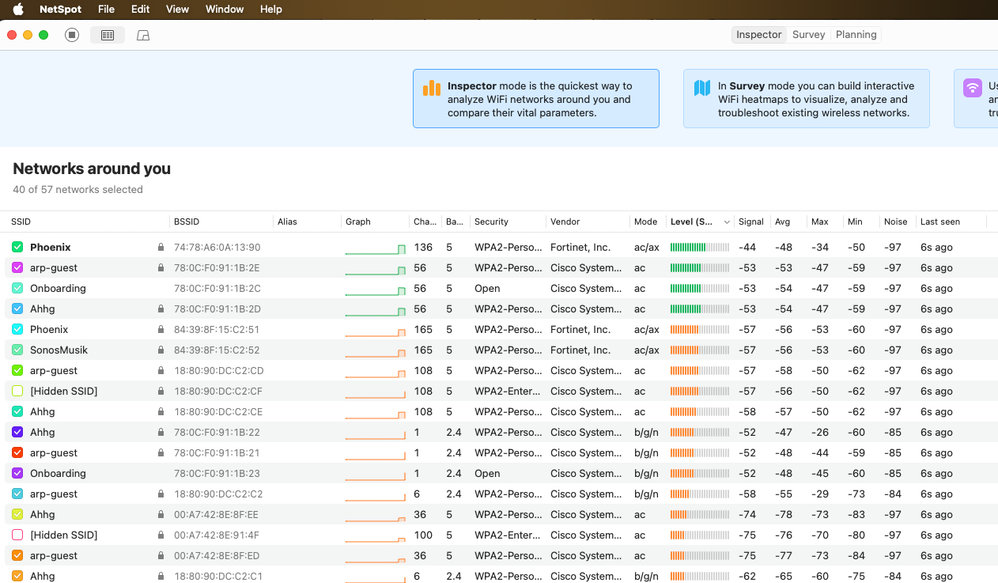Uncheck the SonosMusik network checkbox

click(18, 350)
